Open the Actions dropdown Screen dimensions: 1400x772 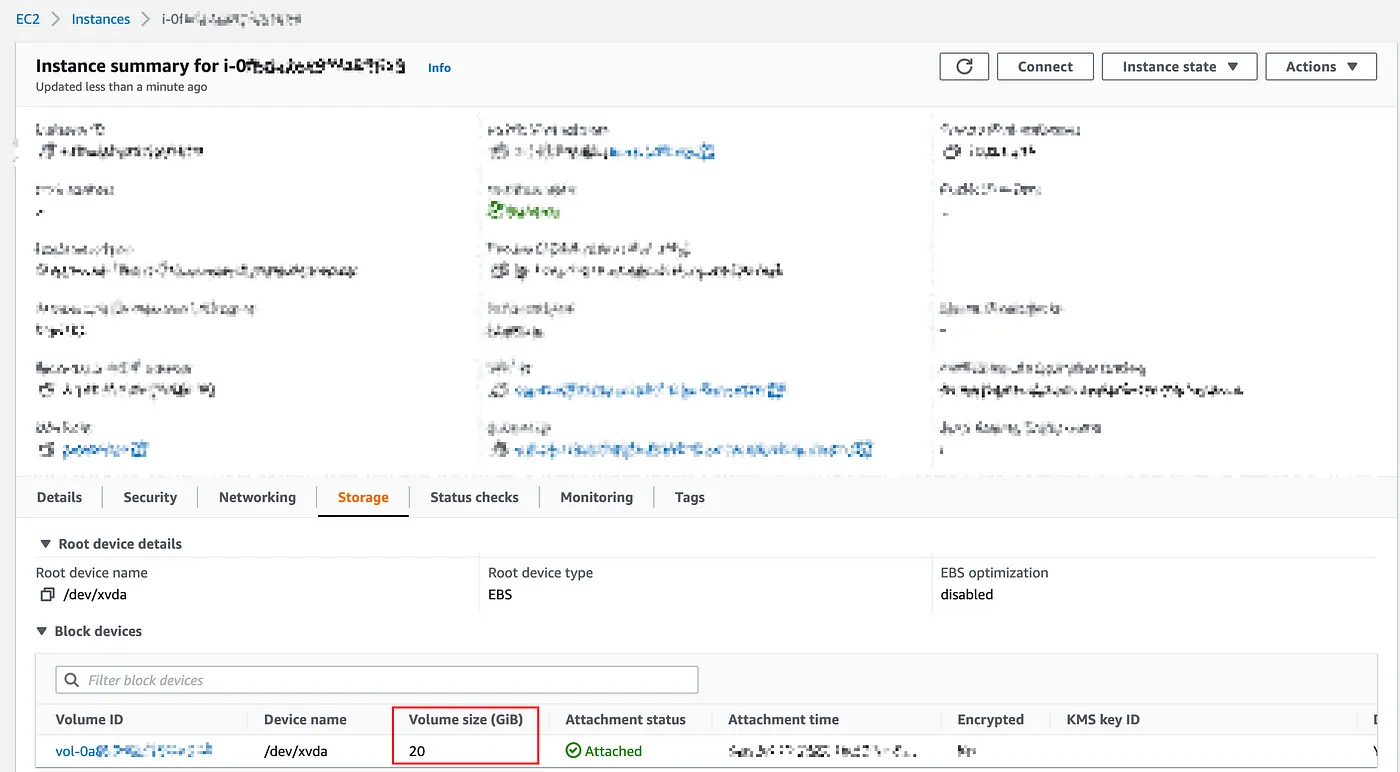click(x=1320, y=66)
